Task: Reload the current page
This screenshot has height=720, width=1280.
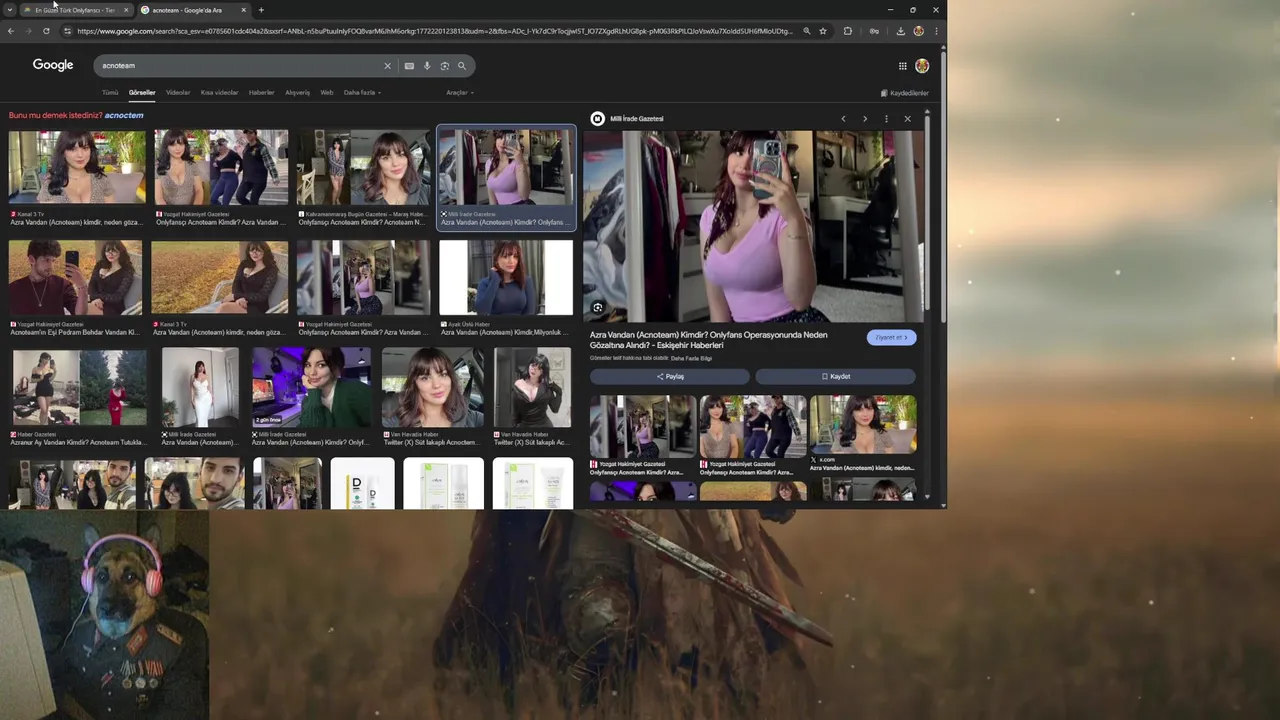Action: click(46, 31)
